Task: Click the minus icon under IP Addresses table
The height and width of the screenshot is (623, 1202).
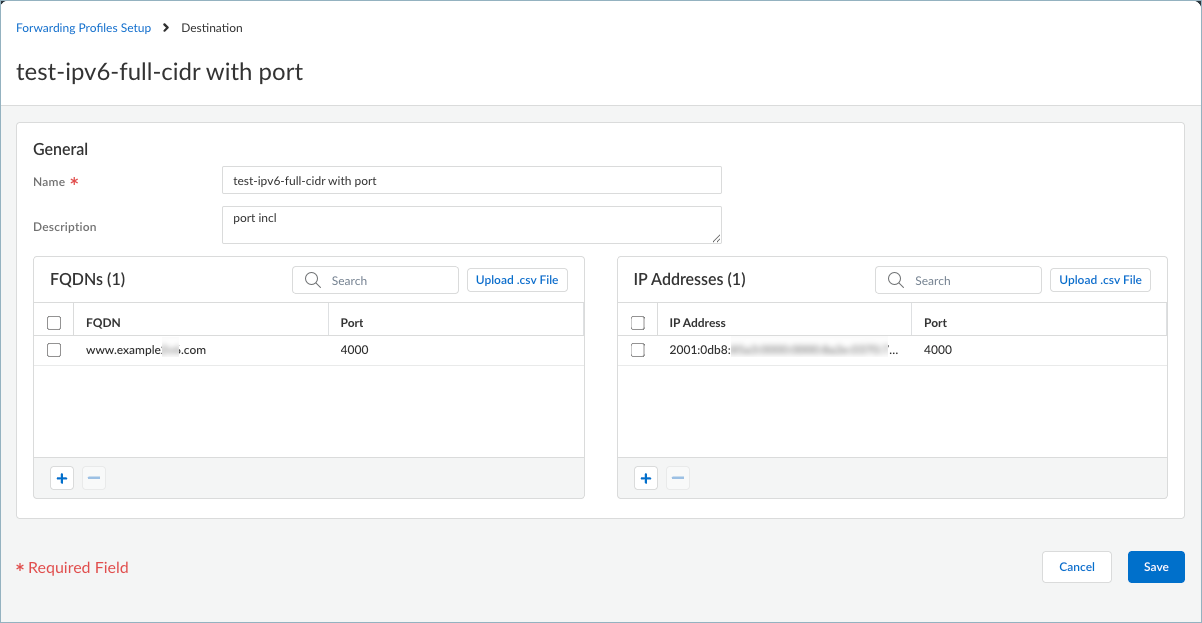Action: point(678,478)
